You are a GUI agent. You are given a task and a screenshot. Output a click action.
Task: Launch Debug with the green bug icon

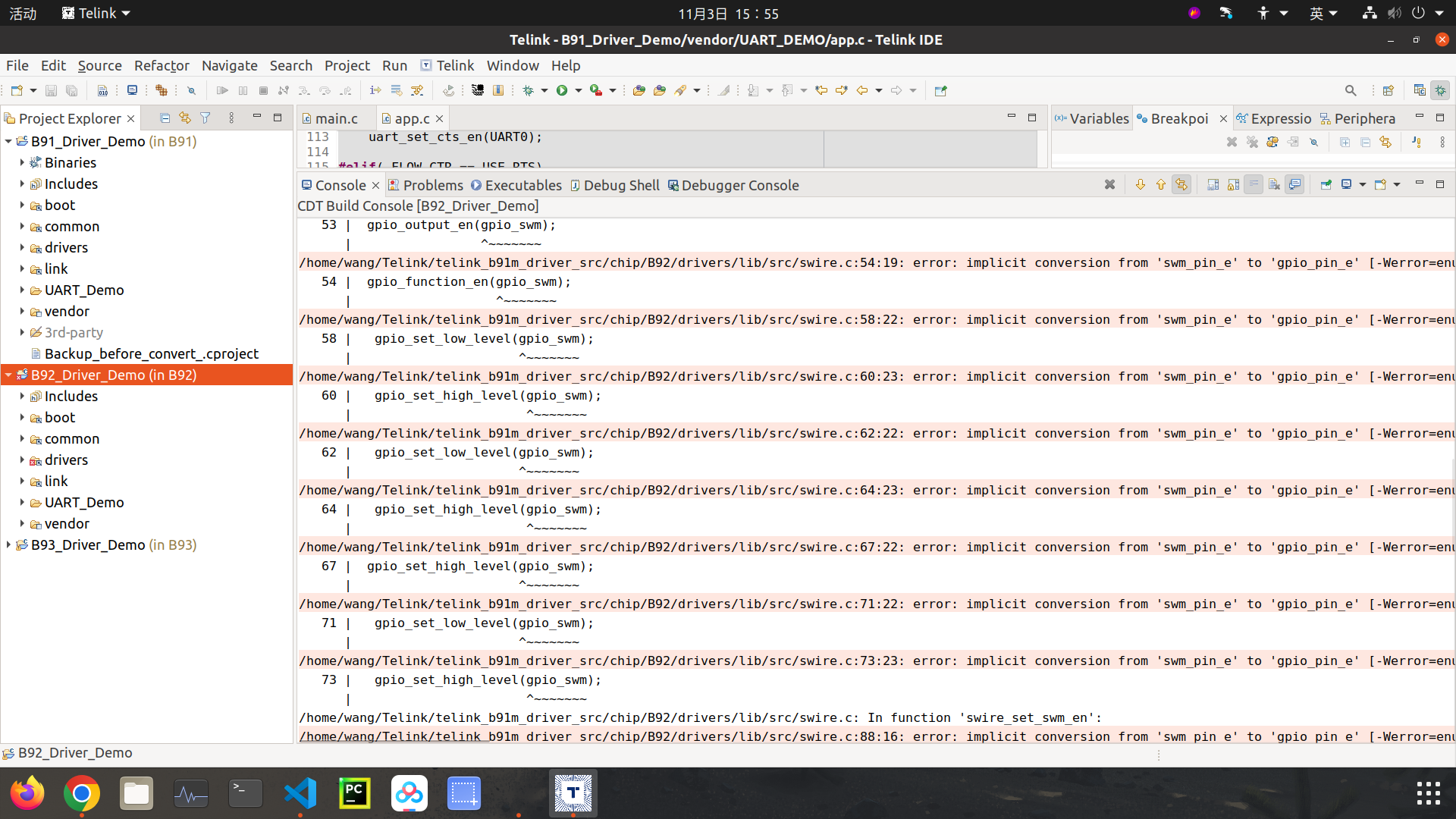click(529, 90)
